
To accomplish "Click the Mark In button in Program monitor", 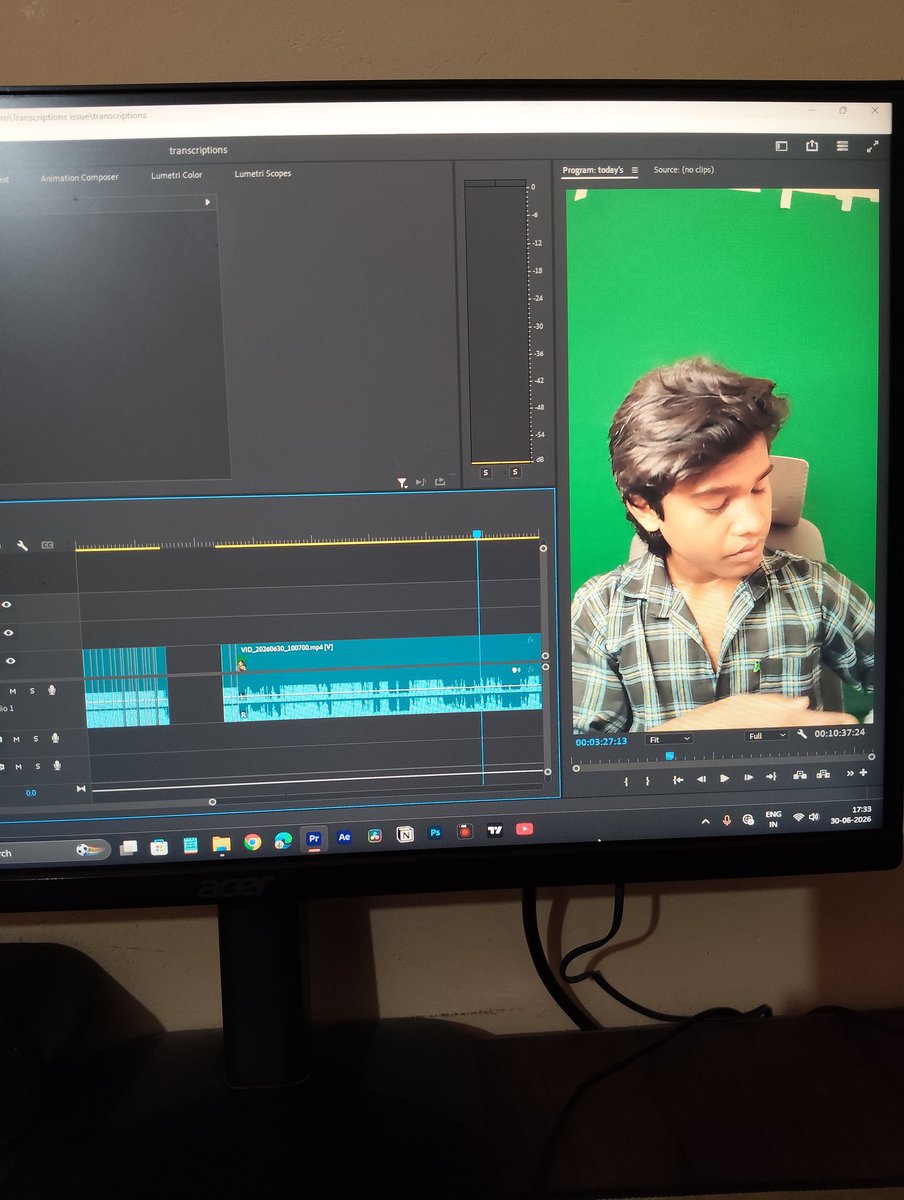I will coord(626,780).
